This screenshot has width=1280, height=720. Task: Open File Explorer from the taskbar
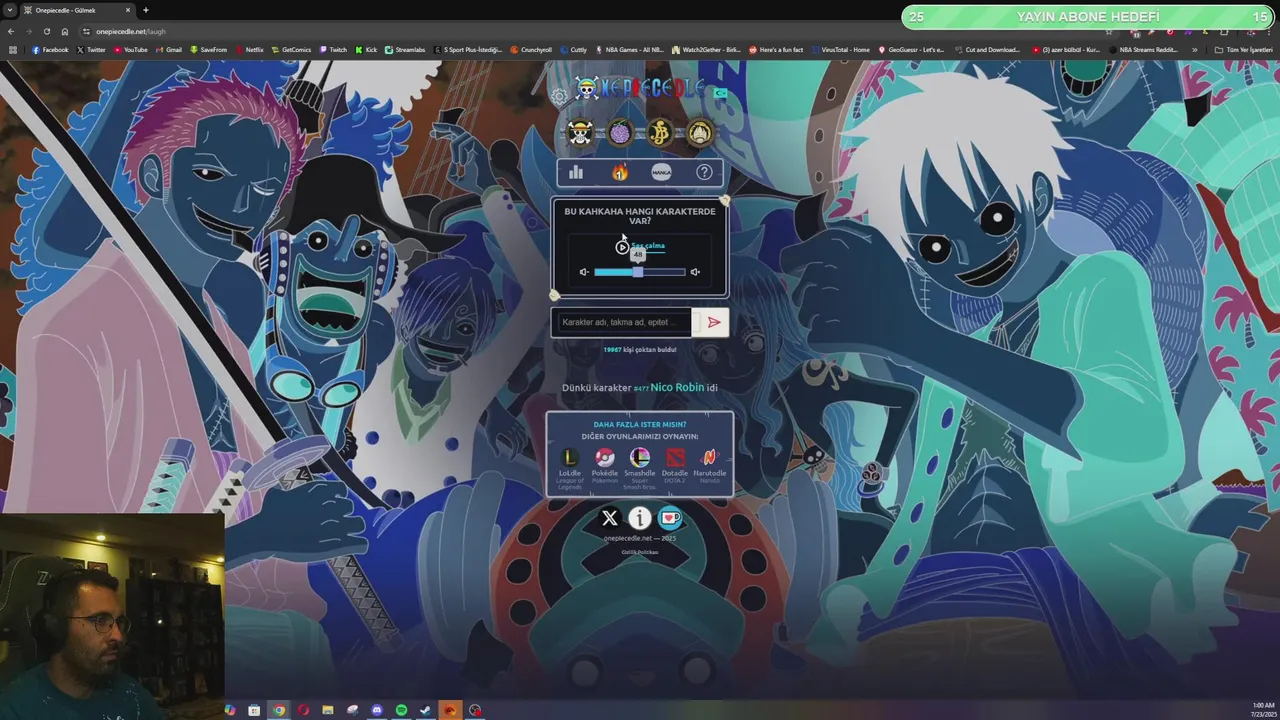point(328,710)
